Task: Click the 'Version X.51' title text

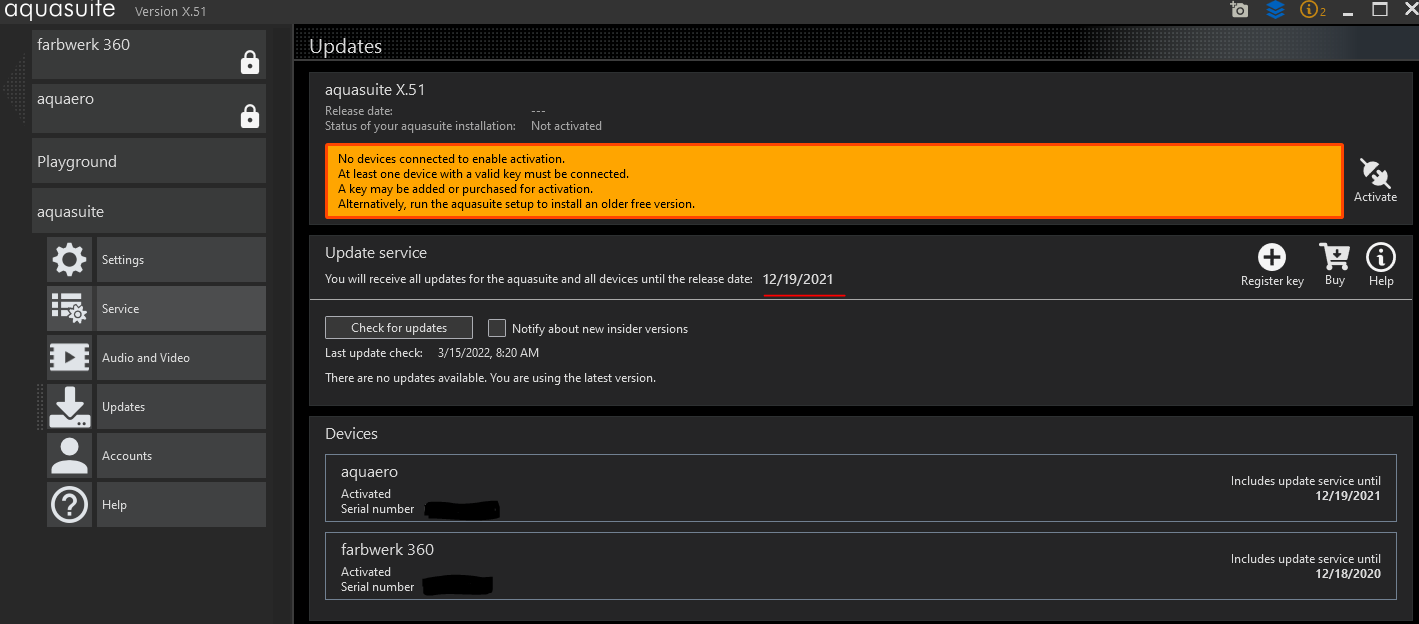Action: pos(170,12)
